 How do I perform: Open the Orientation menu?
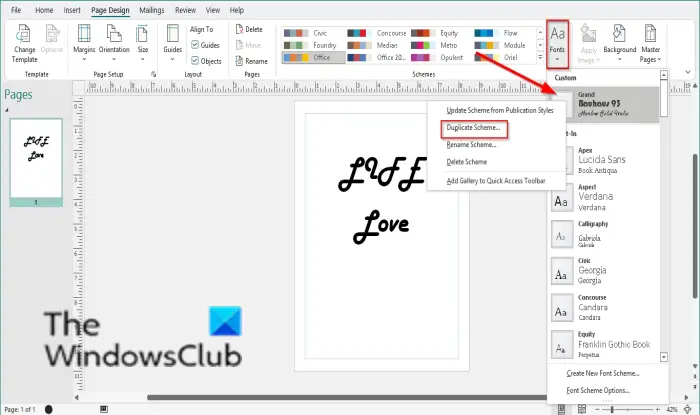coord(114,44)
